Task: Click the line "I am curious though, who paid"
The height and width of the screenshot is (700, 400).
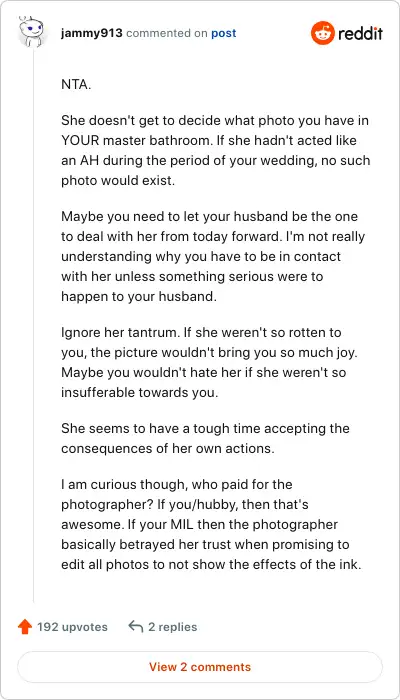Action: click(x=177, y=484)
